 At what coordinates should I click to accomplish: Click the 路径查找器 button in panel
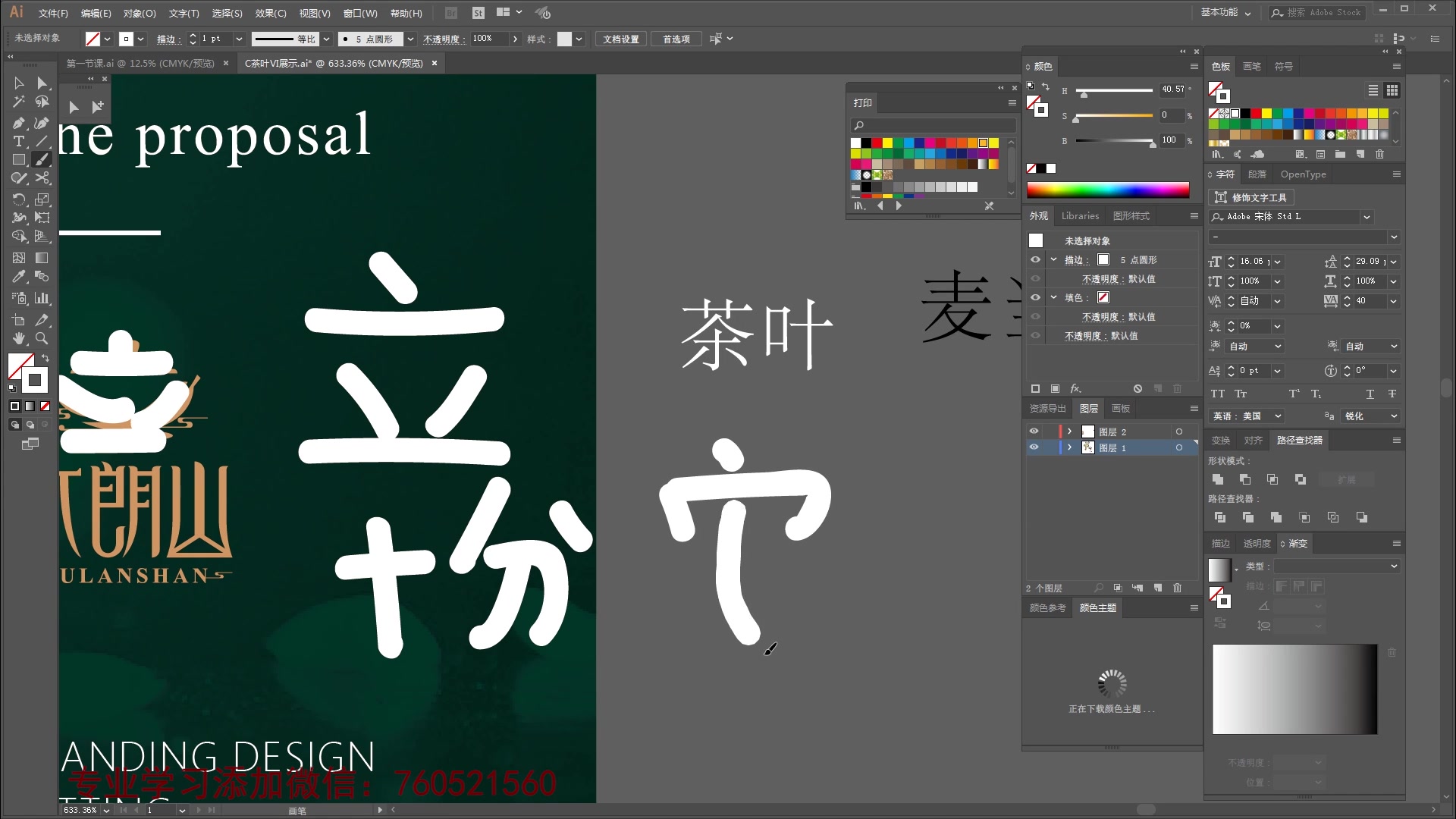click(x=1300, y=440)
